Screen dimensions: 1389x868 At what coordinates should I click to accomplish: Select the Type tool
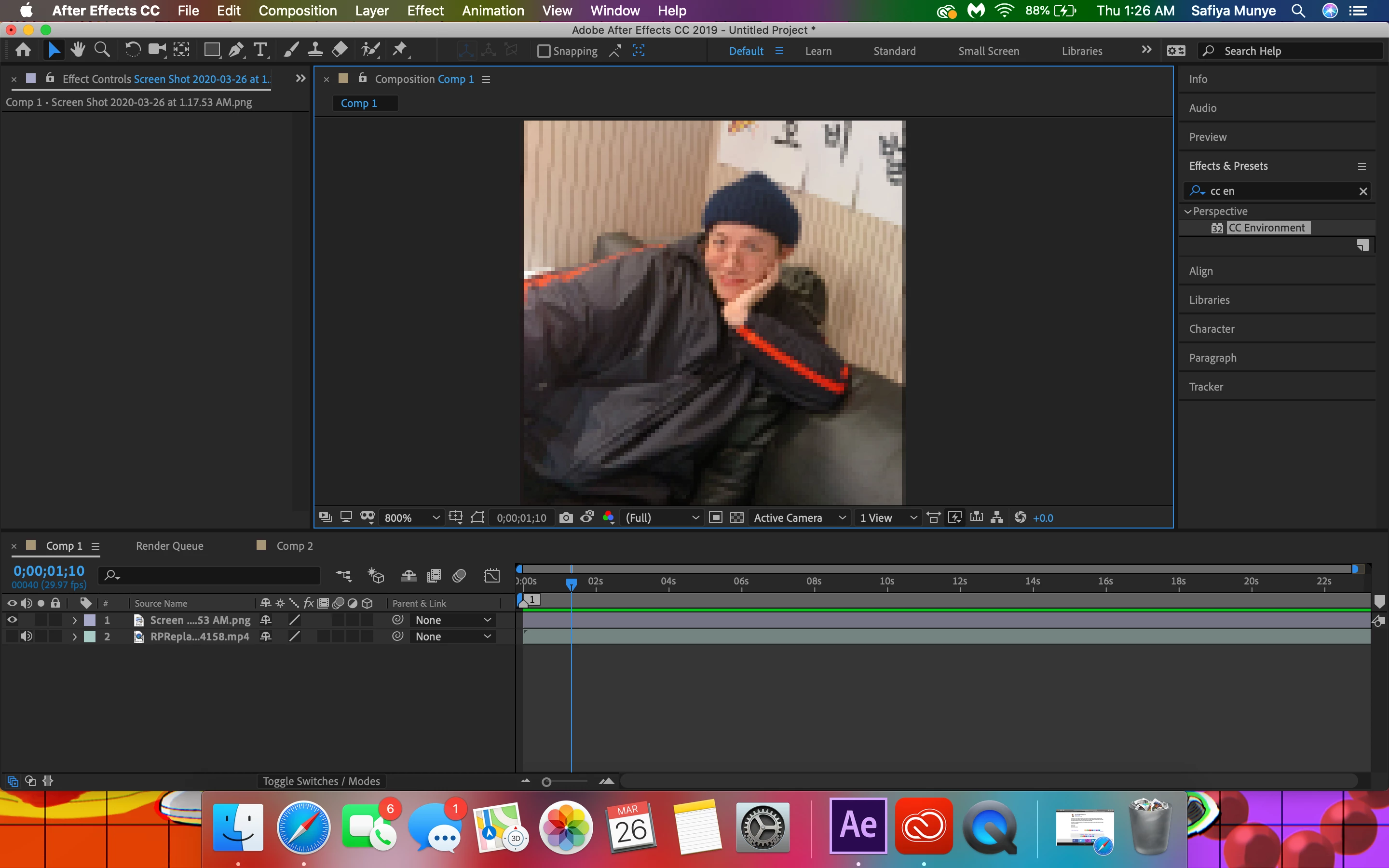click(x=260, y=51)
